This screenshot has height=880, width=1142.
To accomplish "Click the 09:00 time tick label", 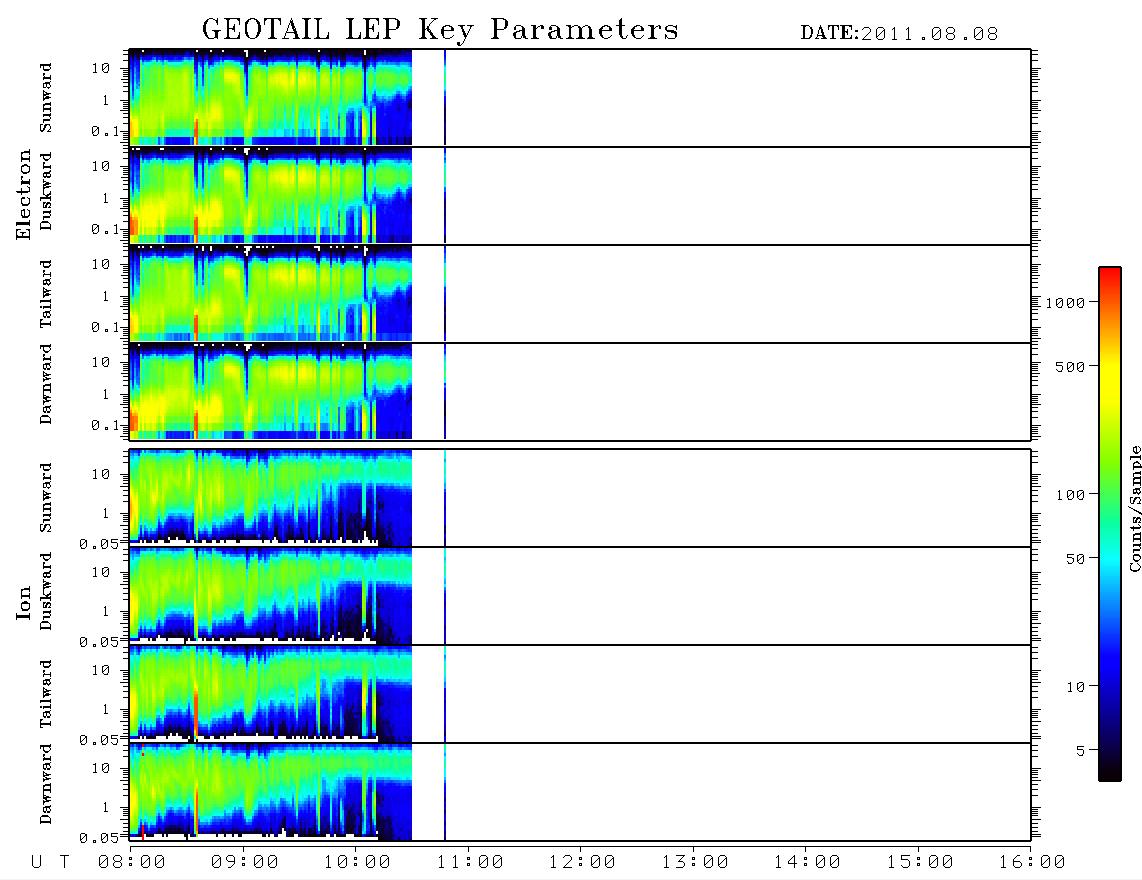I will coord(244,863).
